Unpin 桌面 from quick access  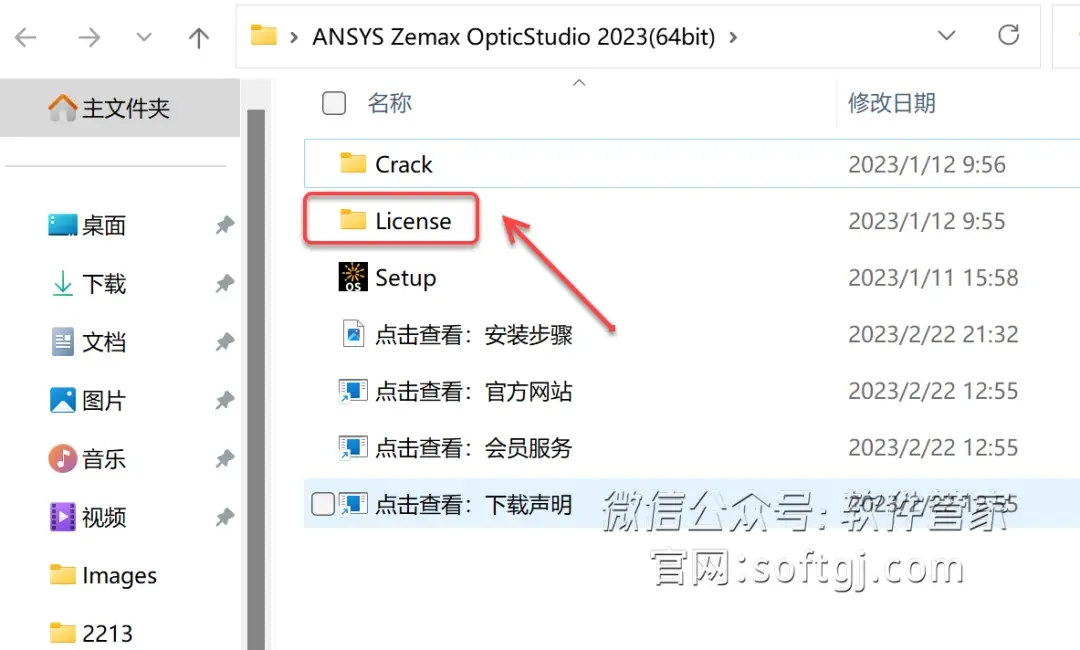pyautogui.click(x=225, y=224)
